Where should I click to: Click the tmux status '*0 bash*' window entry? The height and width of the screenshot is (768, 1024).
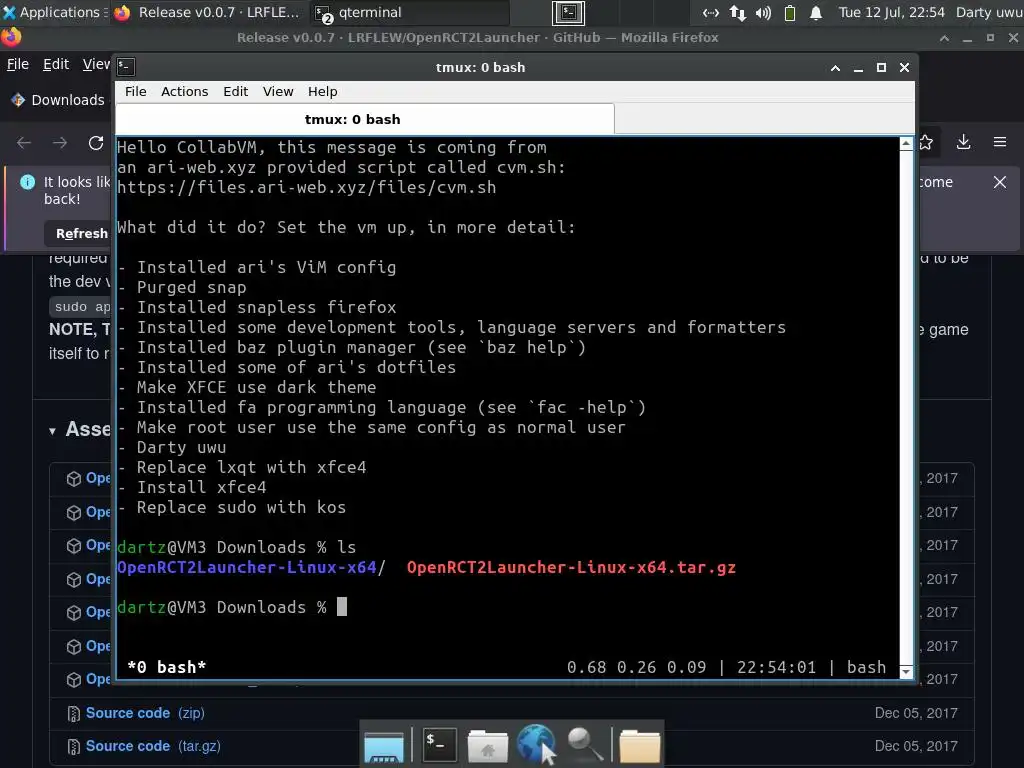coord(167,667)
